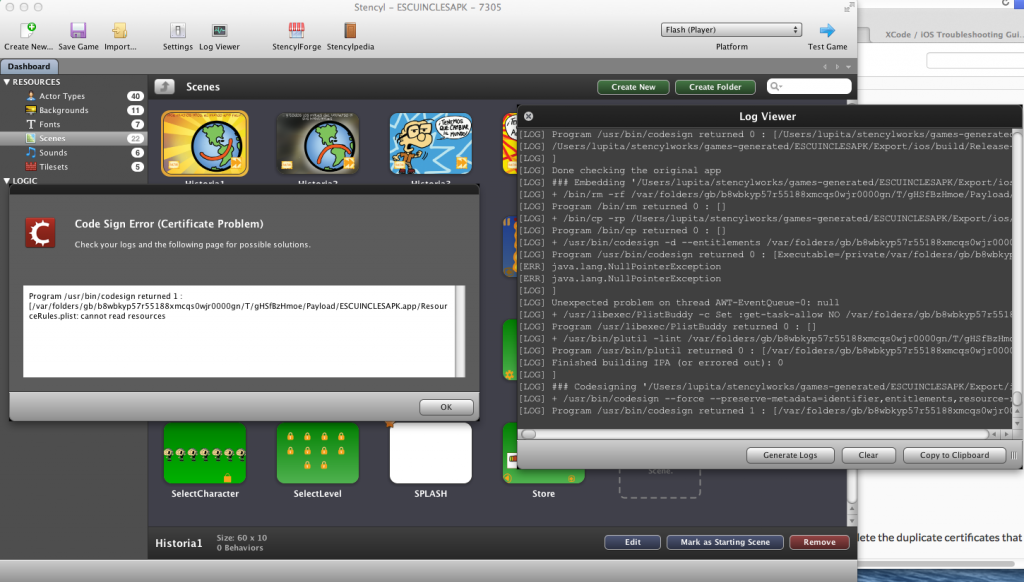The width and height of the screenshot is (1024, 582).
Task: Focus the Scenes search field
Action: click(x=809, y=86)
